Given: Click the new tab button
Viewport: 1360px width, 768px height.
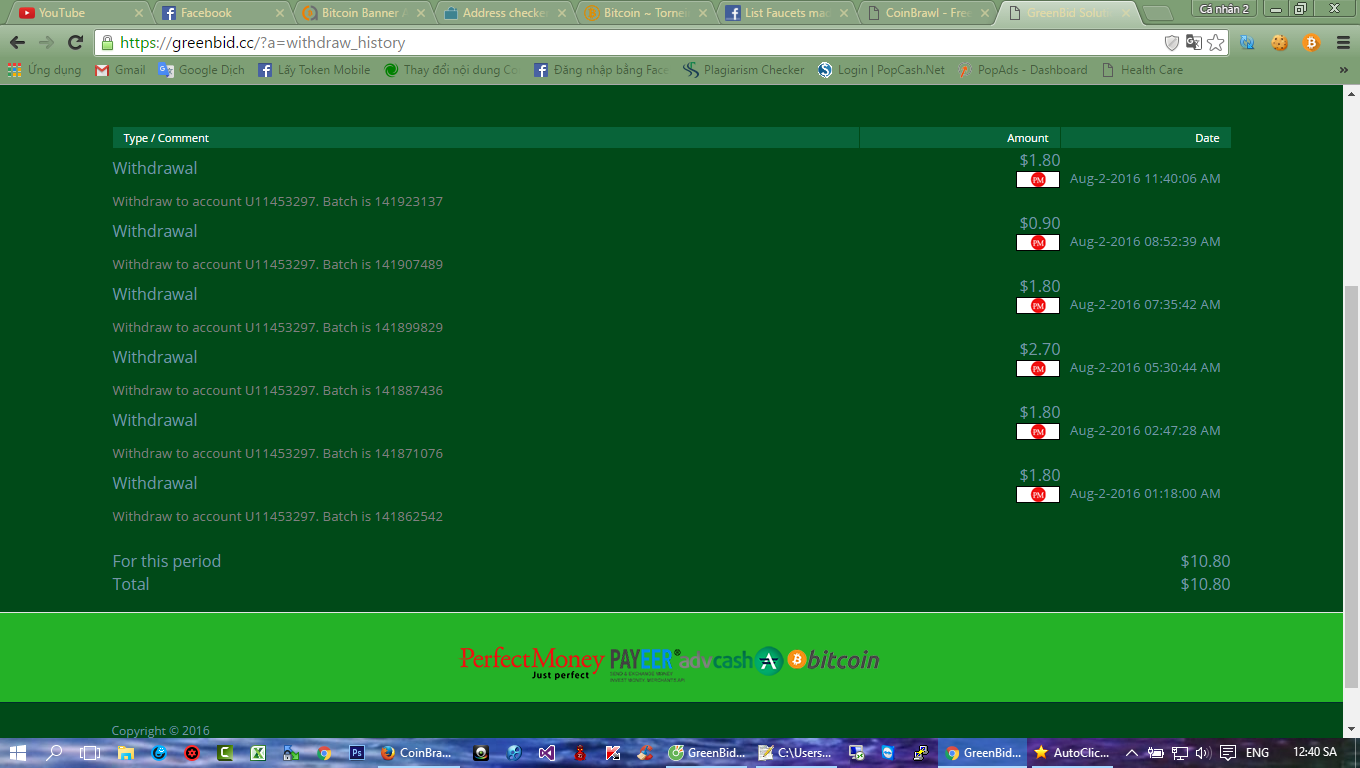Looking at the screenshot, I should point(1158,13).
